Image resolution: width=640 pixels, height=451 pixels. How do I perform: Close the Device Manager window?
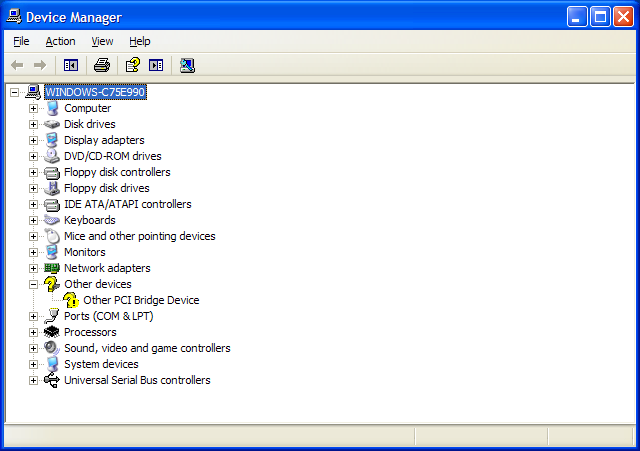click(623, 17)
